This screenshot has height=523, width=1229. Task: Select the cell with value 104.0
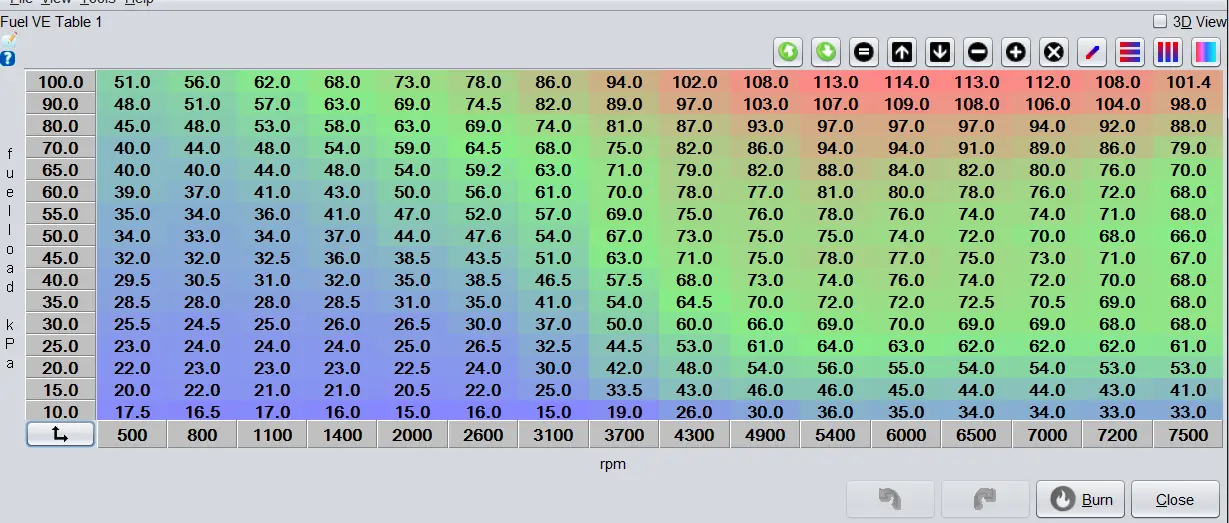click(x=1117, y=104)
